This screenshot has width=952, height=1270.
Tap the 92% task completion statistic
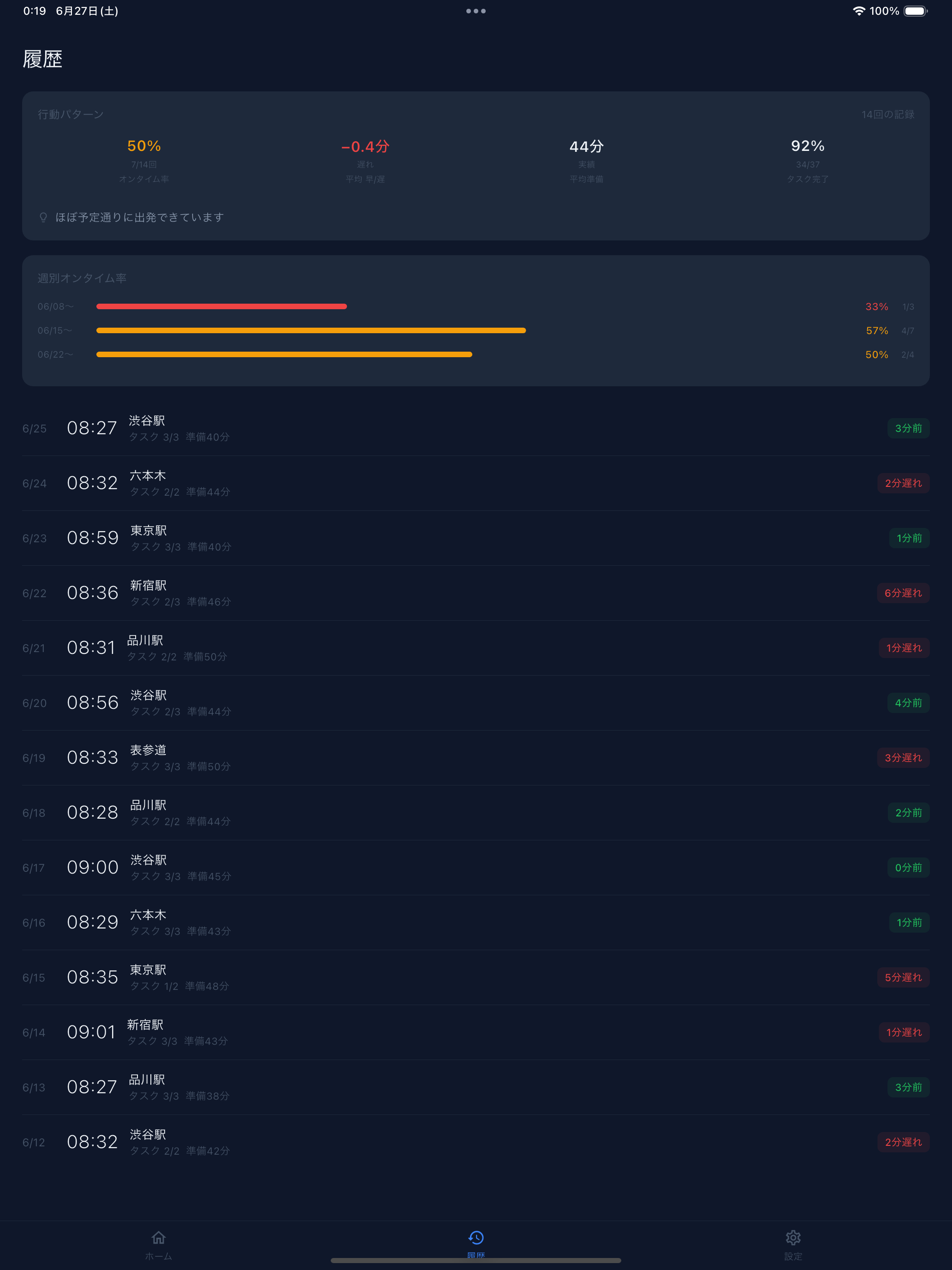tap(807, 146)
